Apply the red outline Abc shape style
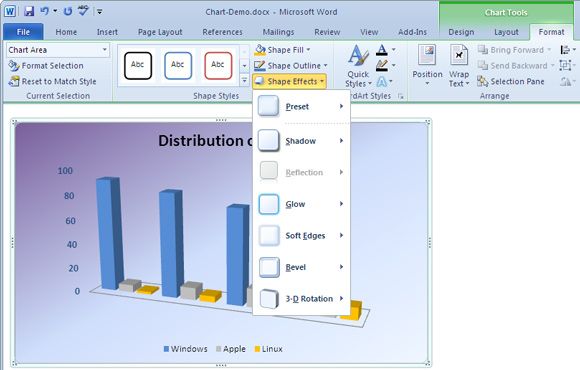The image size is (580, 370). [x=218, y=65]
